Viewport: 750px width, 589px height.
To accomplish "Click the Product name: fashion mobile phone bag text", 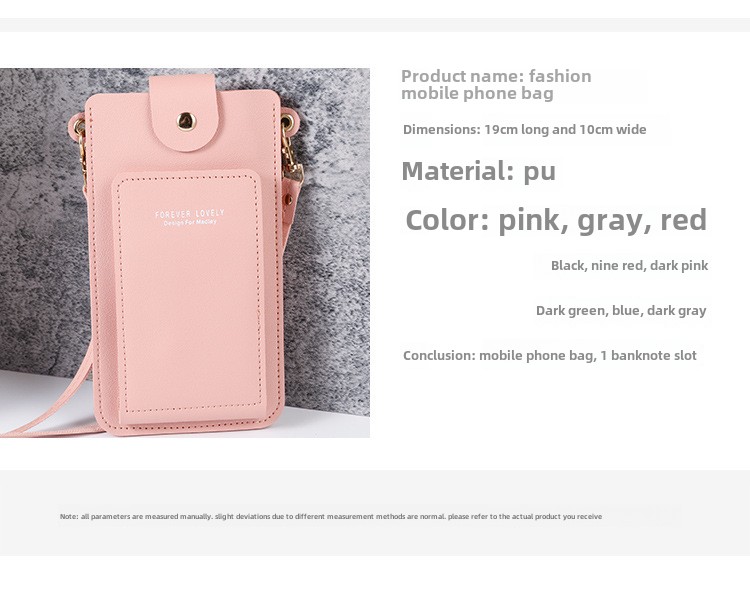I will tap(496, 84).
